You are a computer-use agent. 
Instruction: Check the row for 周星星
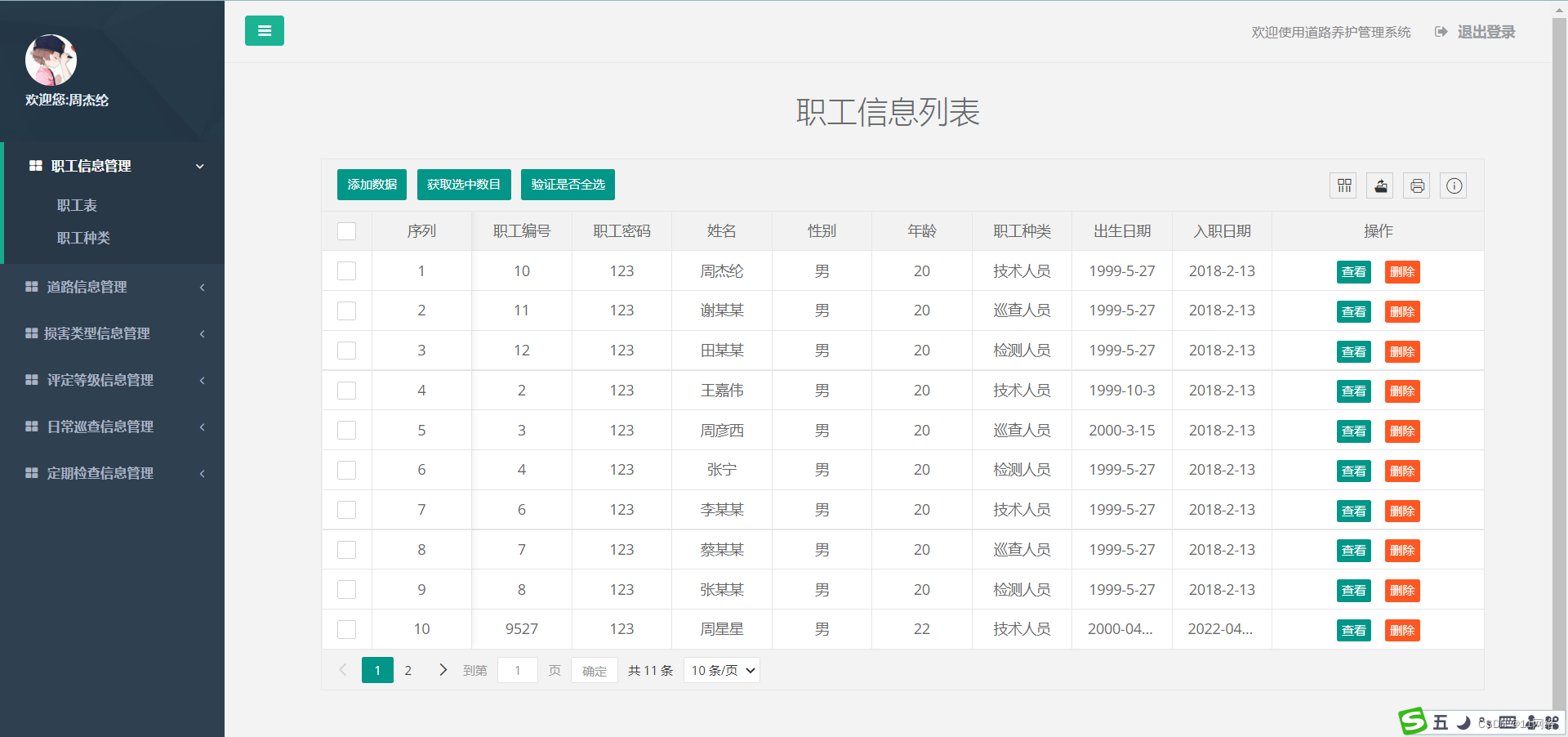tap(347, 629)
